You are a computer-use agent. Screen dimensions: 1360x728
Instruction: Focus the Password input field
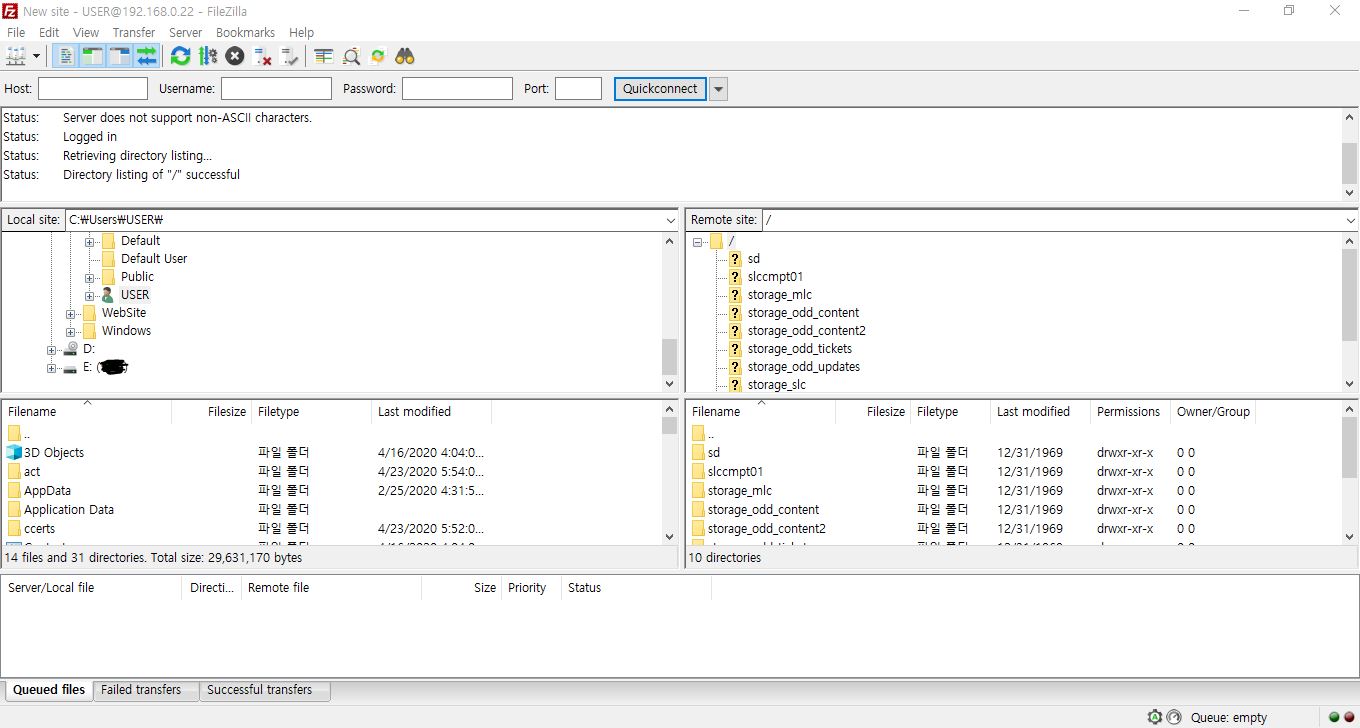457,89
